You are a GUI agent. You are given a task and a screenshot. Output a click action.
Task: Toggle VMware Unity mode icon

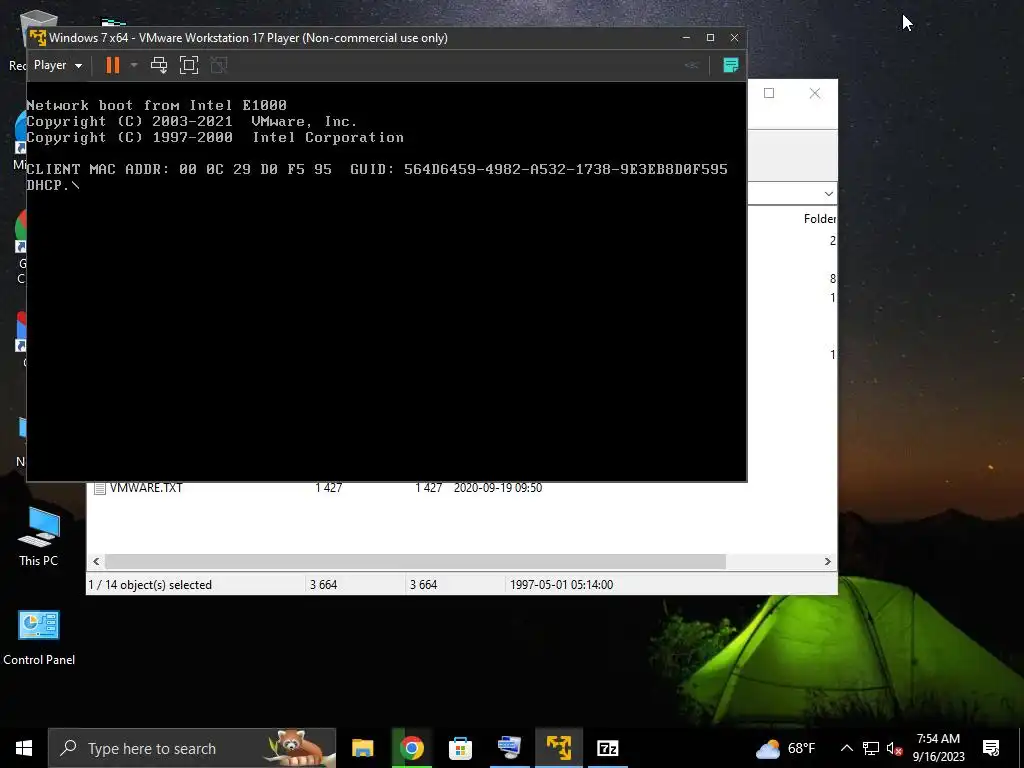click(219, 65)
